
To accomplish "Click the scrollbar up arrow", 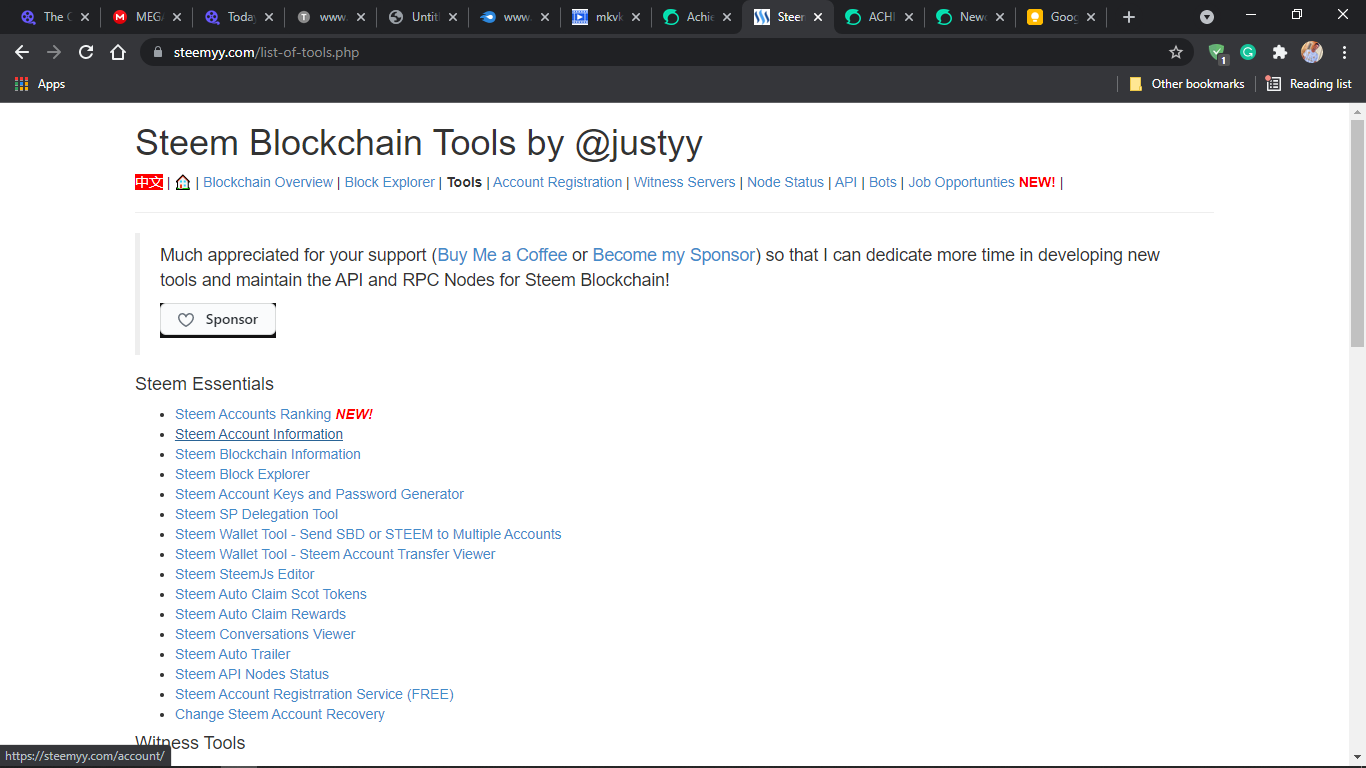I will 1357,111.
